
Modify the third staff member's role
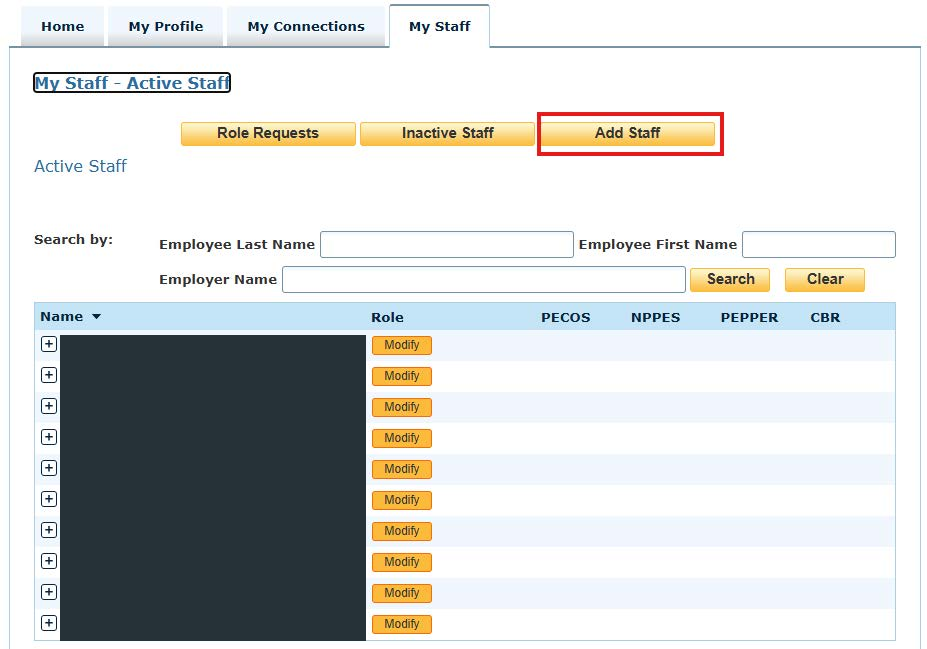(x=402, y=407)
